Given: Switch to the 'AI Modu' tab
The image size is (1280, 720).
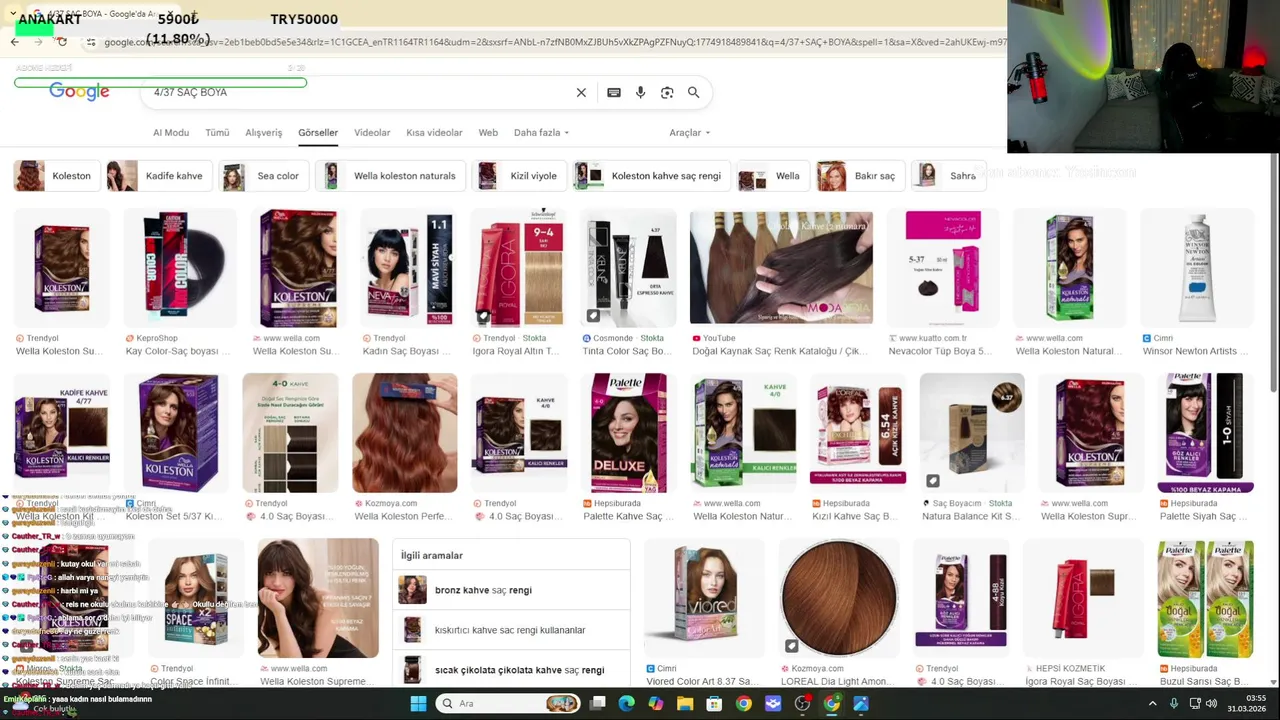Looking at the screenshot, I should 171,132.
